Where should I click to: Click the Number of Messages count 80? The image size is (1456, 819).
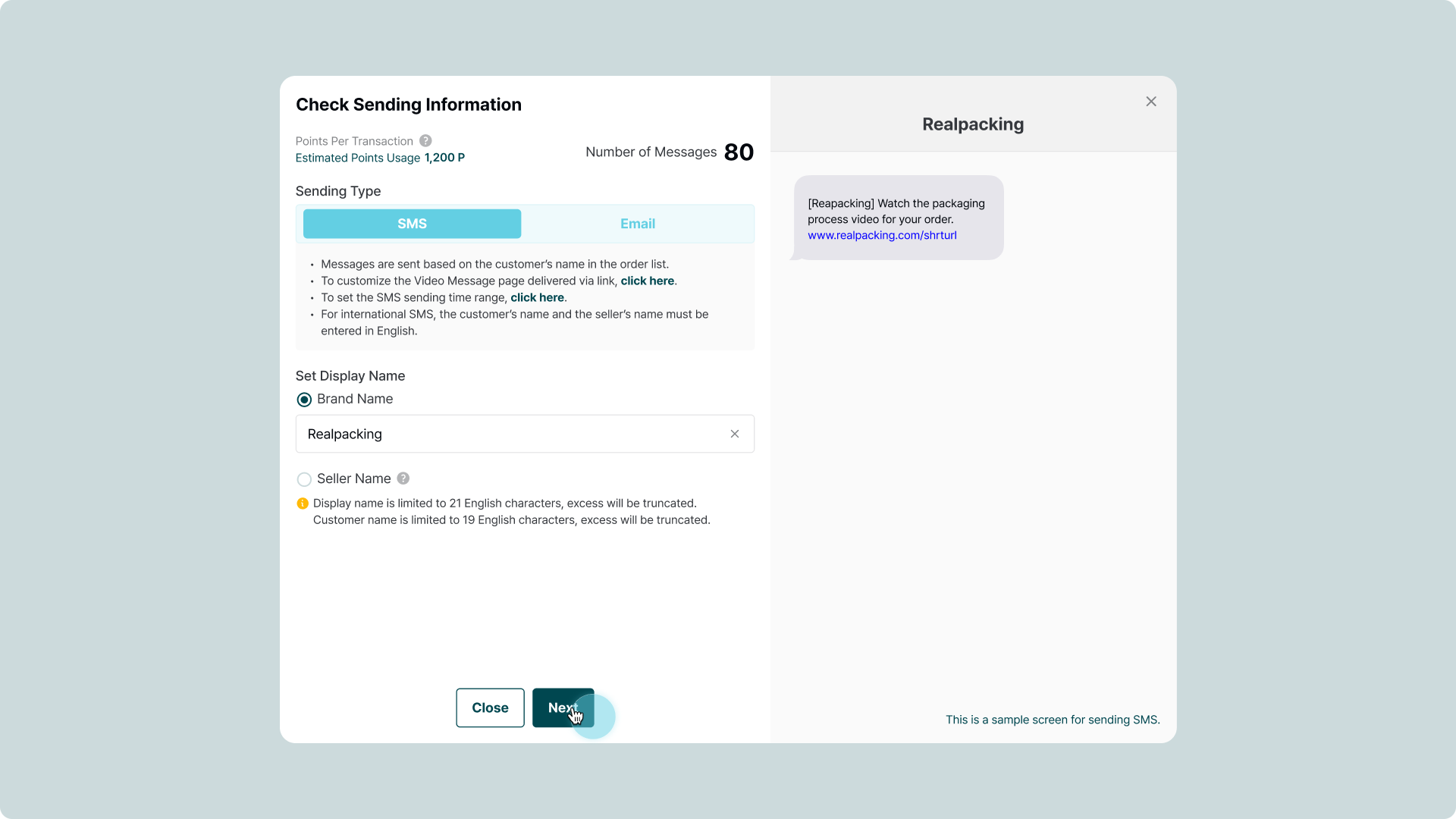(739, 152)
